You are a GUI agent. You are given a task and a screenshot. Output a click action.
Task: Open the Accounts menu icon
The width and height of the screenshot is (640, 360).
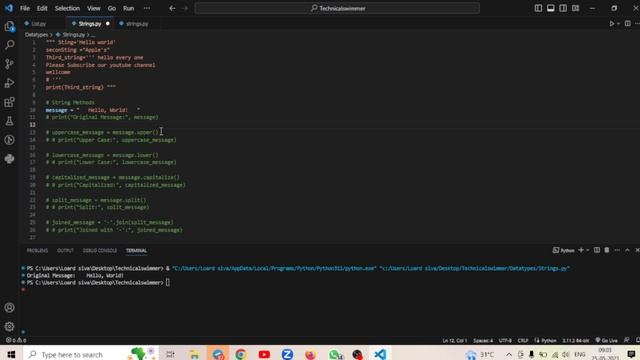pyautogui.click(x=9, y=308)
